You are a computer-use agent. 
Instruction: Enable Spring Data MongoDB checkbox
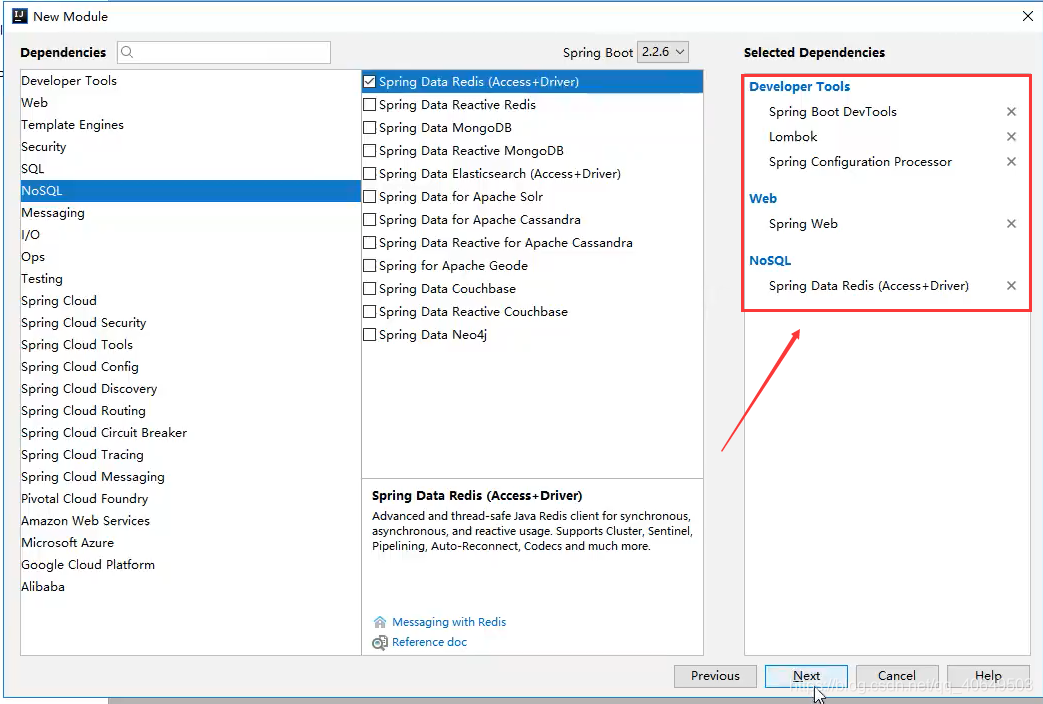pyautogui.click(x=369, y=128)
